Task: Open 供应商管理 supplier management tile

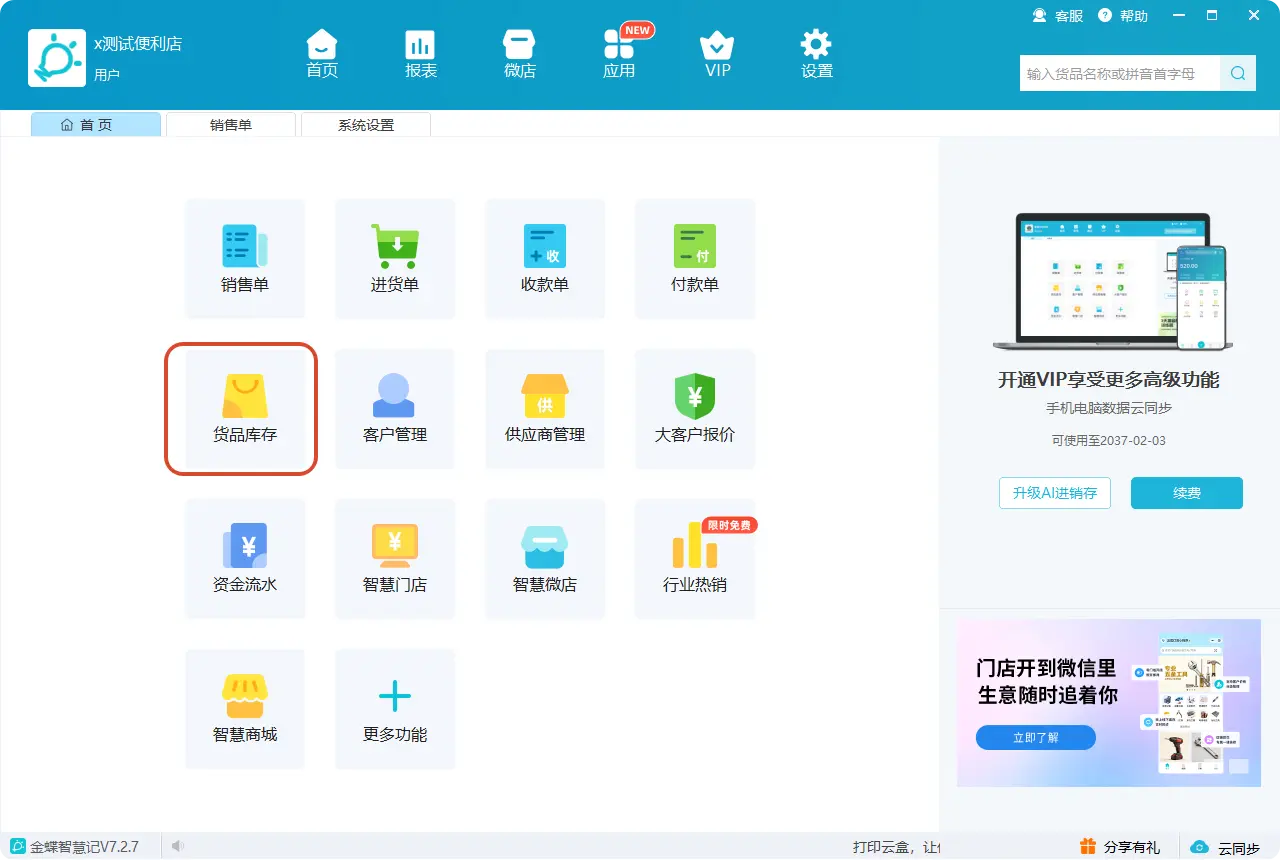Action: coord(545,409)
